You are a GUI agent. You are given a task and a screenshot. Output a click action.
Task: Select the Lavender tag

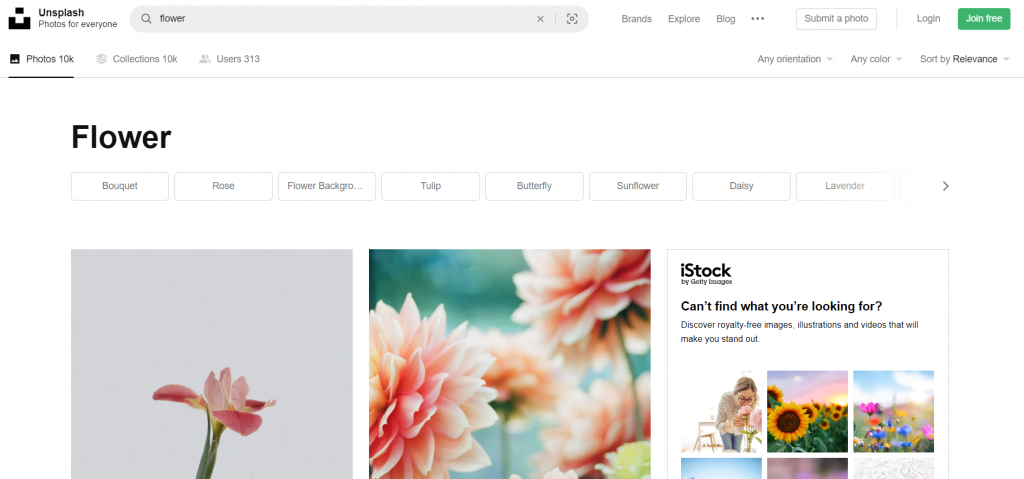pos(845,186)
